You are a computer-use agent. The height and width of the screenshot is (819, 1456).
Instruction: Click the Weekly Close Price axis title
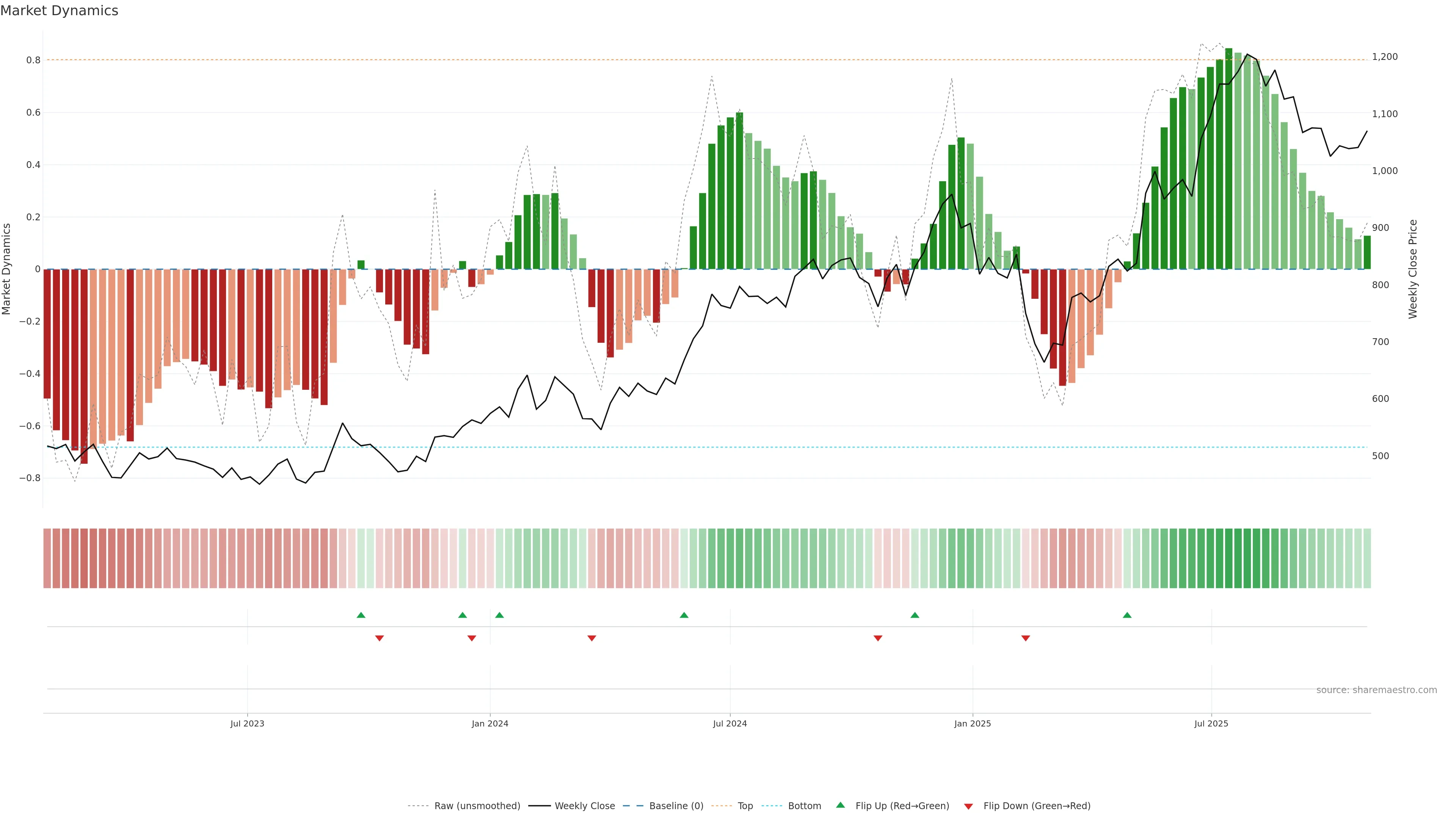1412,269
